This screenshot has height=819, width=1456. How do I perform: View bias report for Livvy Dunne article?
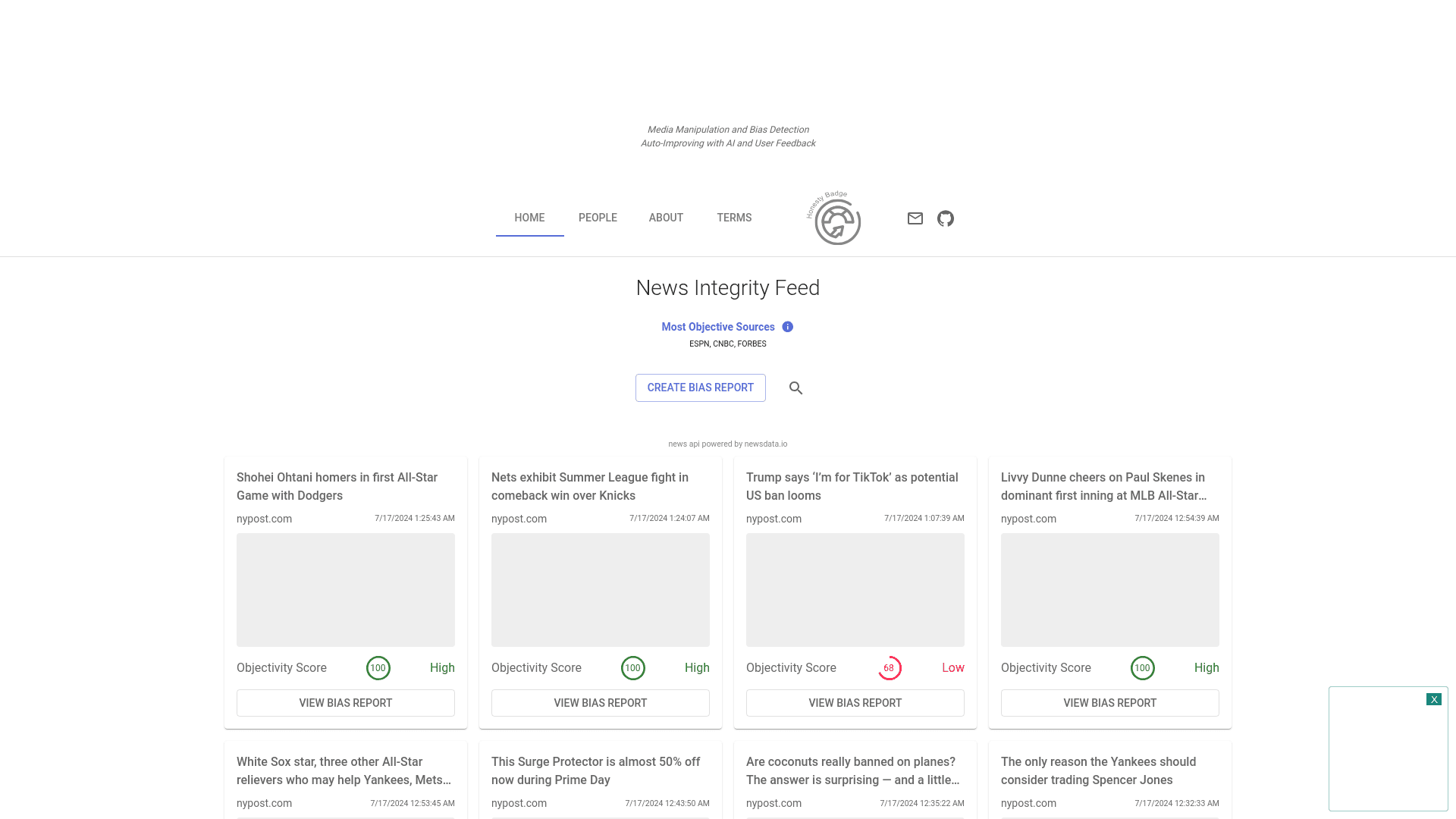(1109, 703)
